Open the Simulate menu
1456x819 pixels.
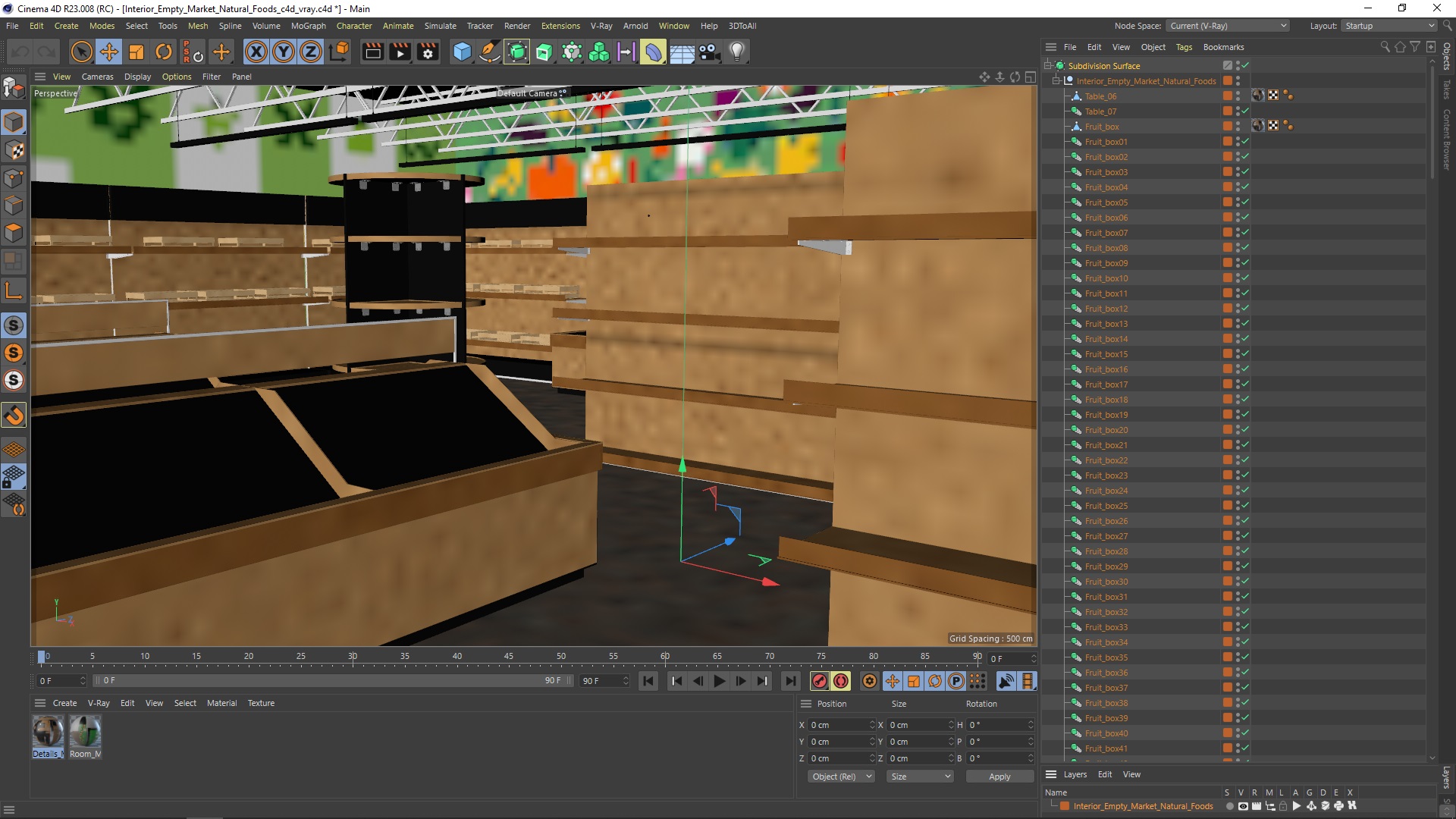440,26
